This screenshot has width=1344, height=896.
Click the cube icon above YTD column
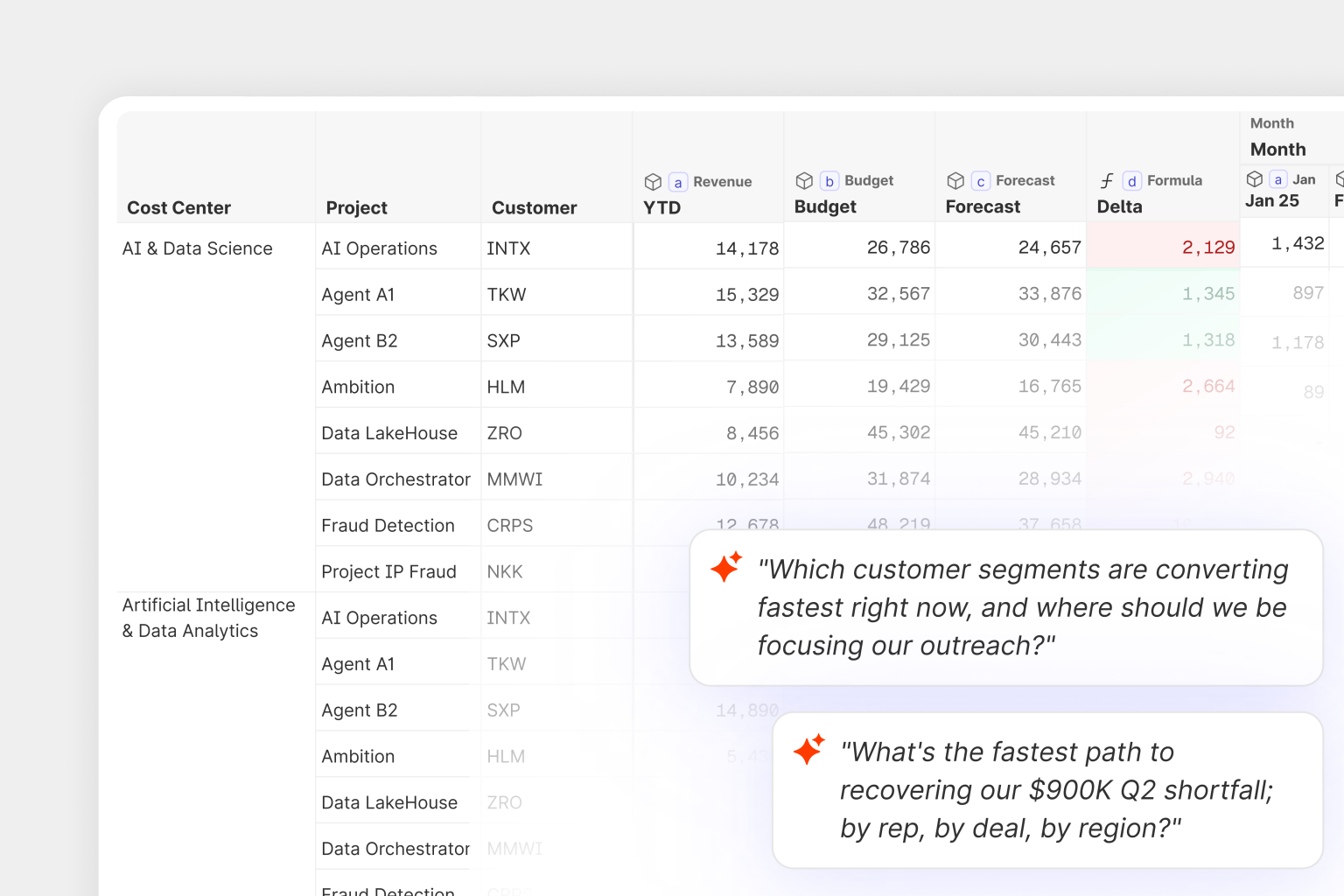(653, 182)
